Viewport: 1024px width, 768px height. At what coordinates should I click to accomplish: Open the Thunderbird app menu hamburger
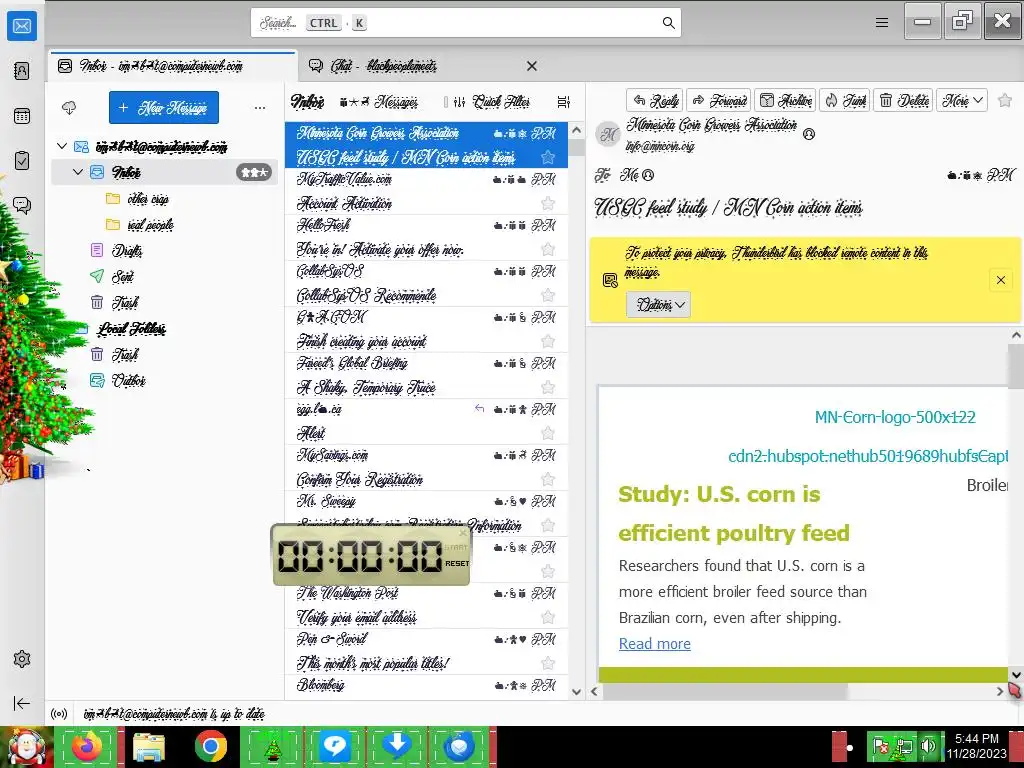coord(882,23)
